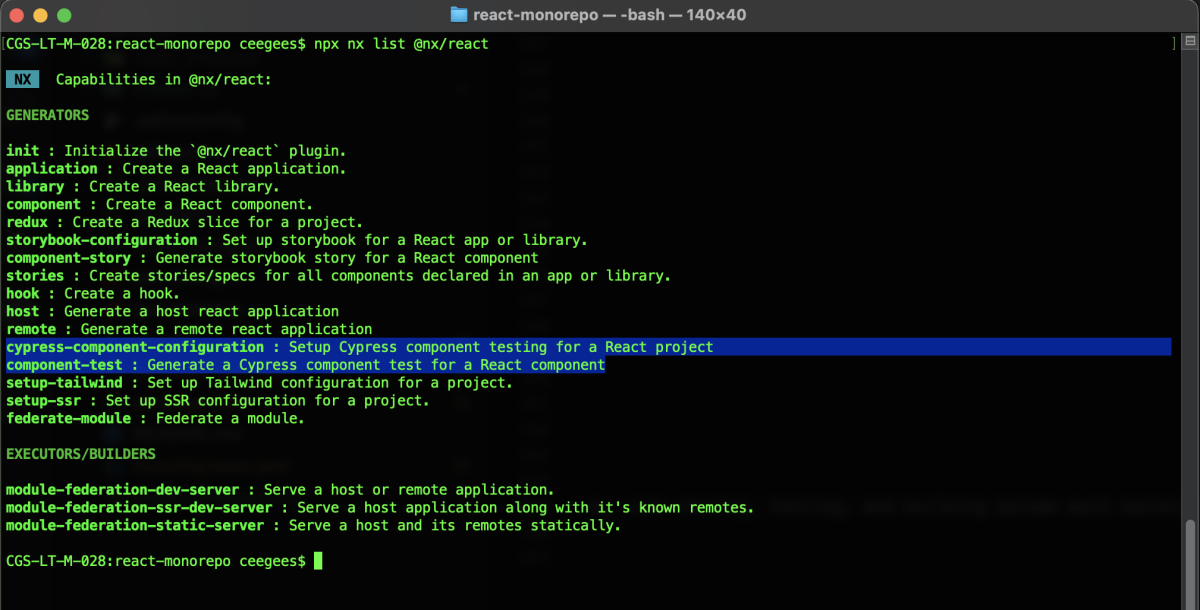Click the description "Set up Tailwind configuration for a project."

pos(330,383)
